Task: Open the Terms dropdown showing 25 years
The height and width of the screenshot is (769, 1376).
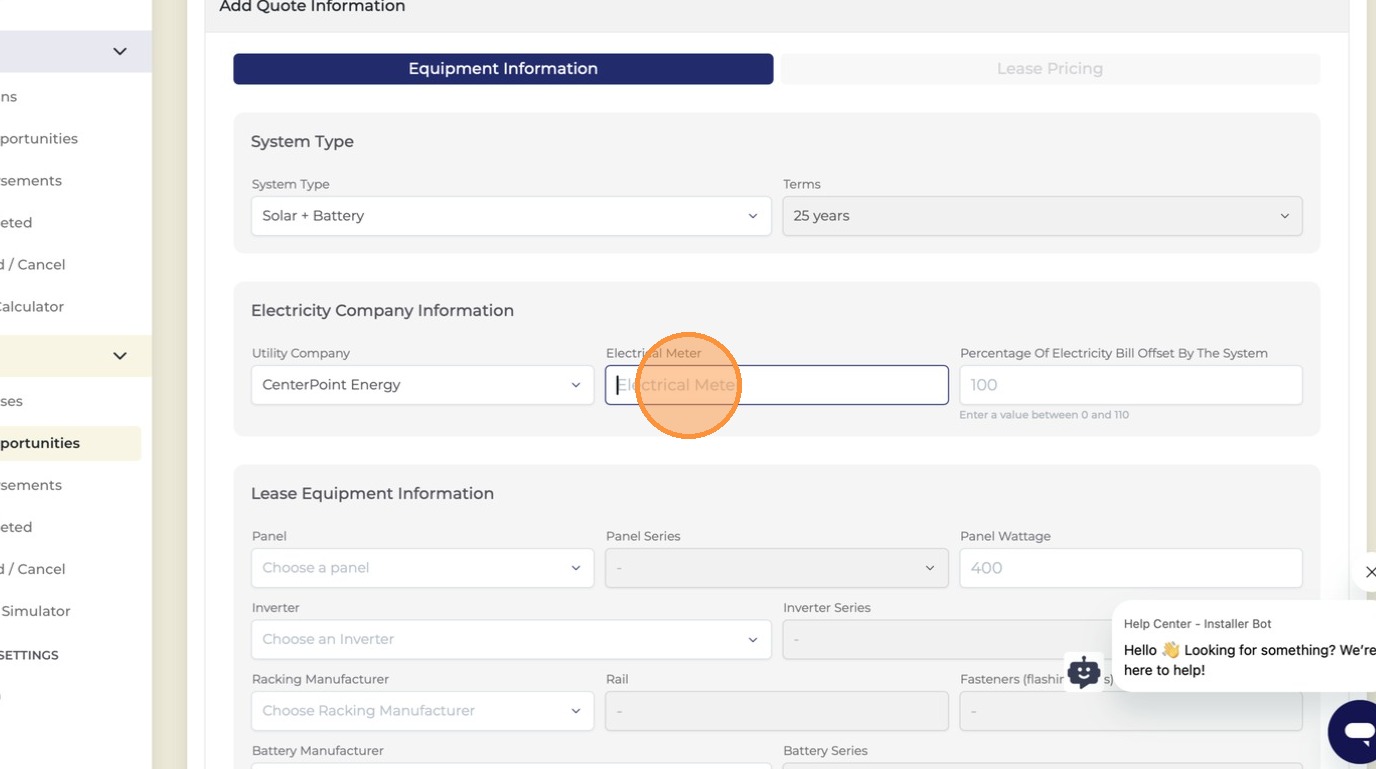Action: click(1042, 216)
